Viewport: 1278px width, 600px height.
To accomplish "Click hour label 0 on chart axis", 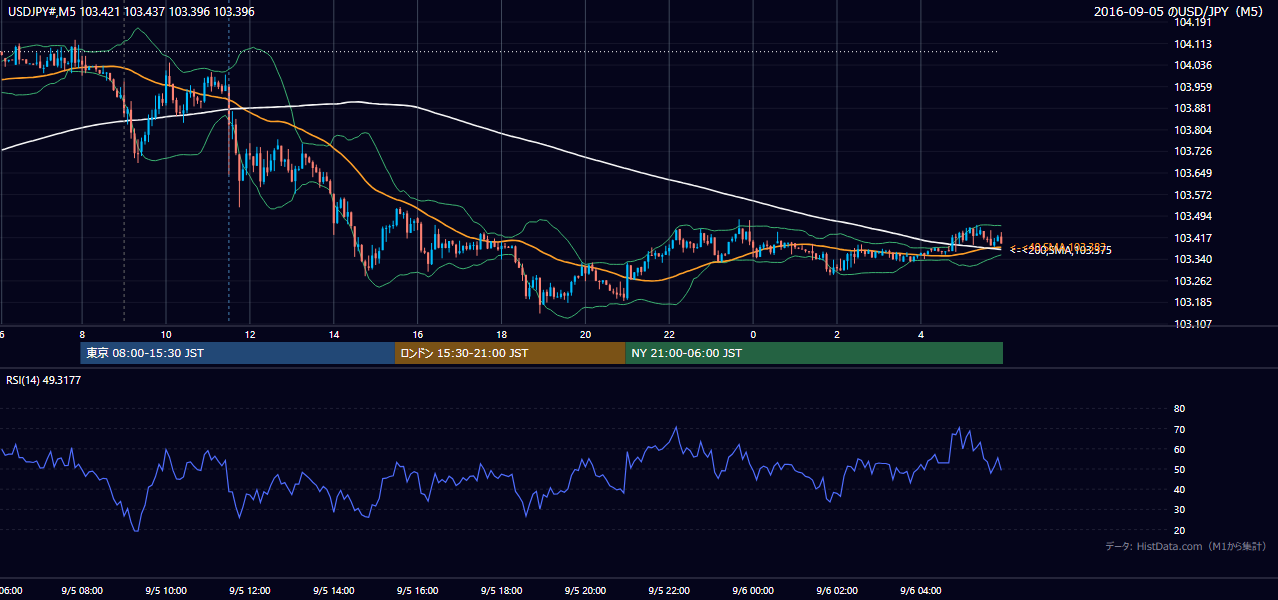I will click(753, 334).
